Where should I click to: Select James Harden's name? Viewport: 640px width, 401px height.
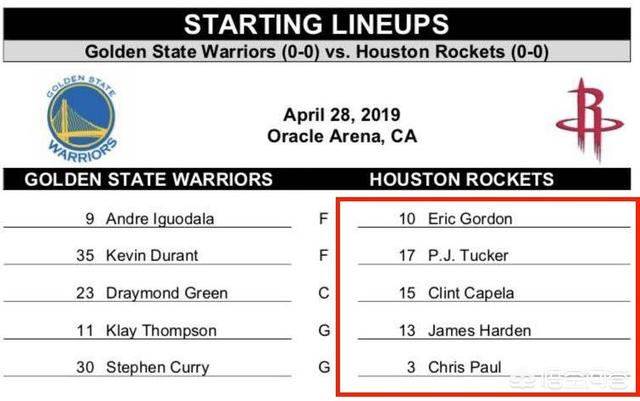coord(480,330)
